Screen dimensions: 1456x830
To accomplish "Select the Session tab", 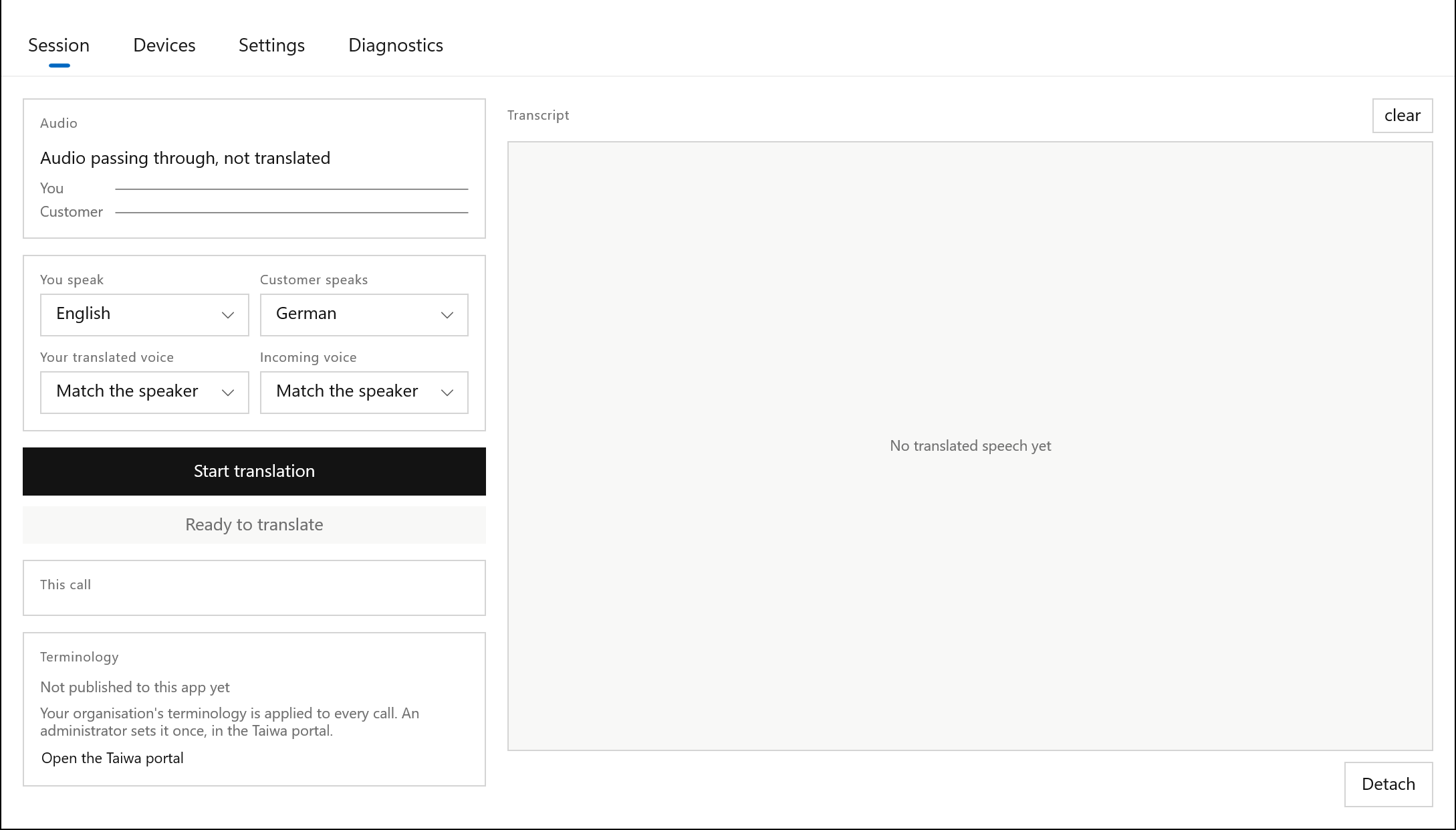I will tap(59, 45).
